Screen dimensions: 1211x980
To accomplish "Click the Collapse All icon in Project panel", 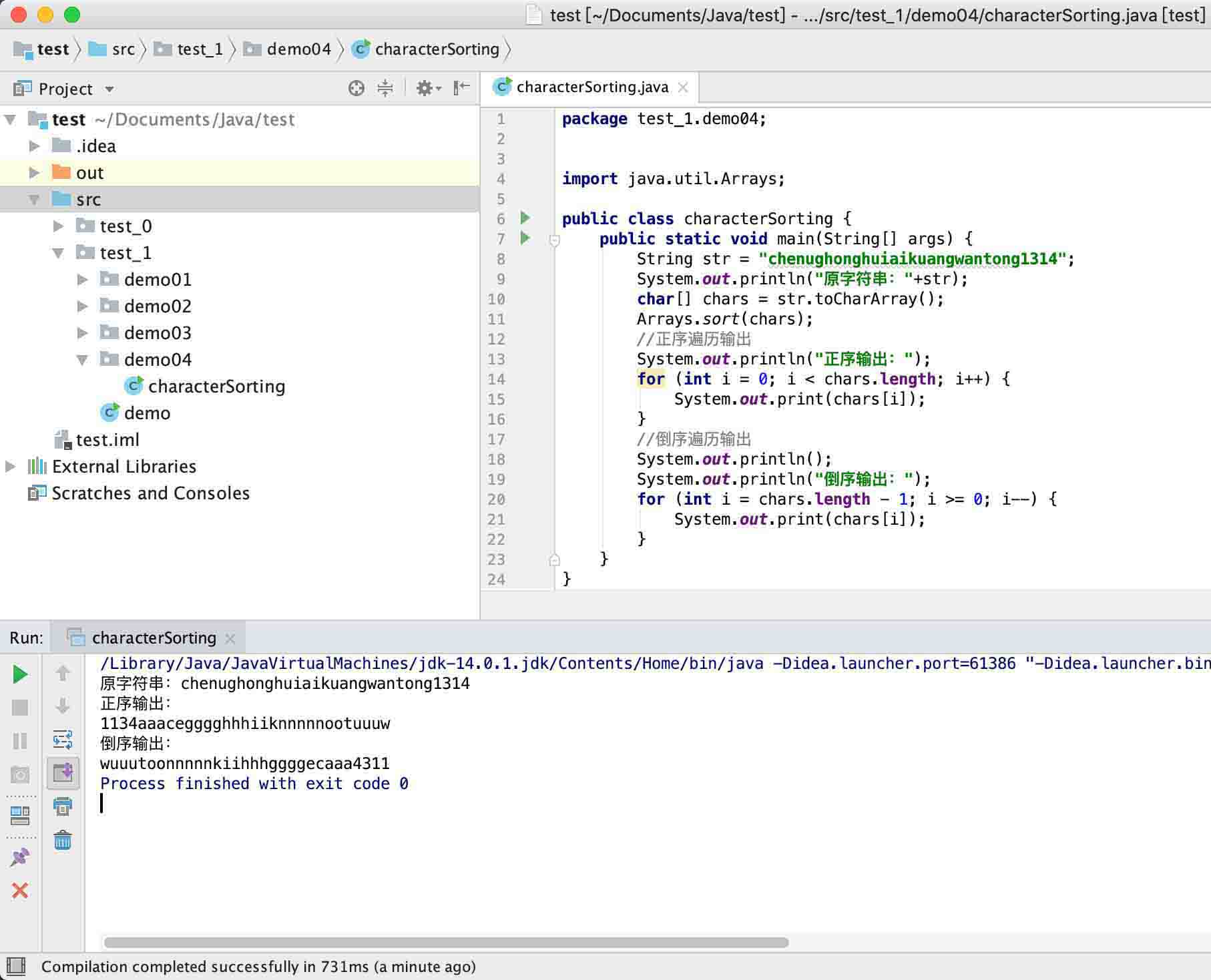I will click(385, 88).
